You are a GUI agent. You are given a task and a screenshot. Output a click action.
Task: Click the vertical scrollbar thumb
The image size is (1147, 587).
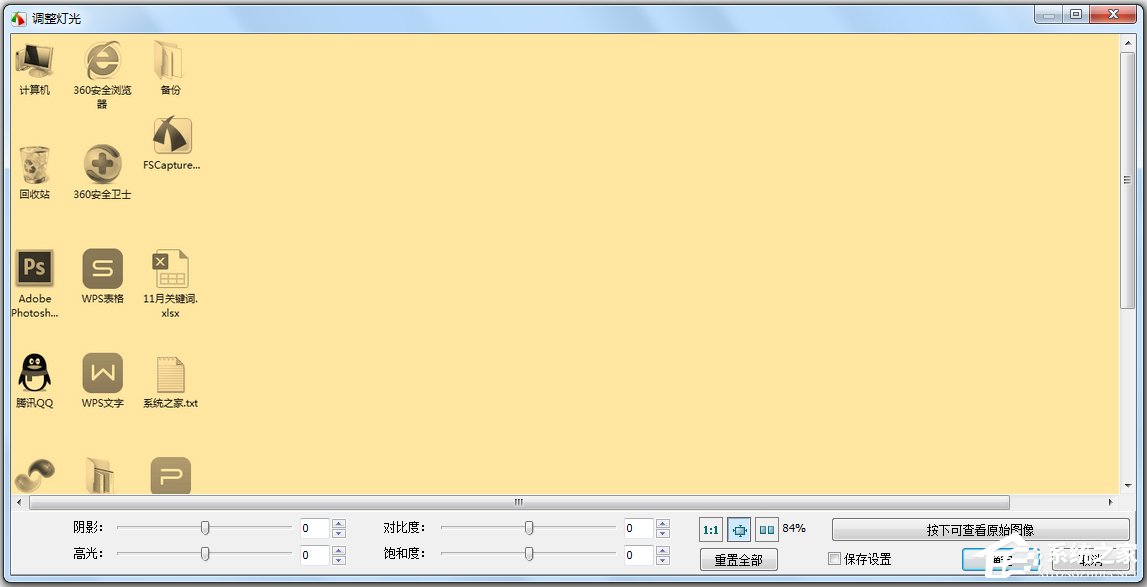click(1127, 179)
